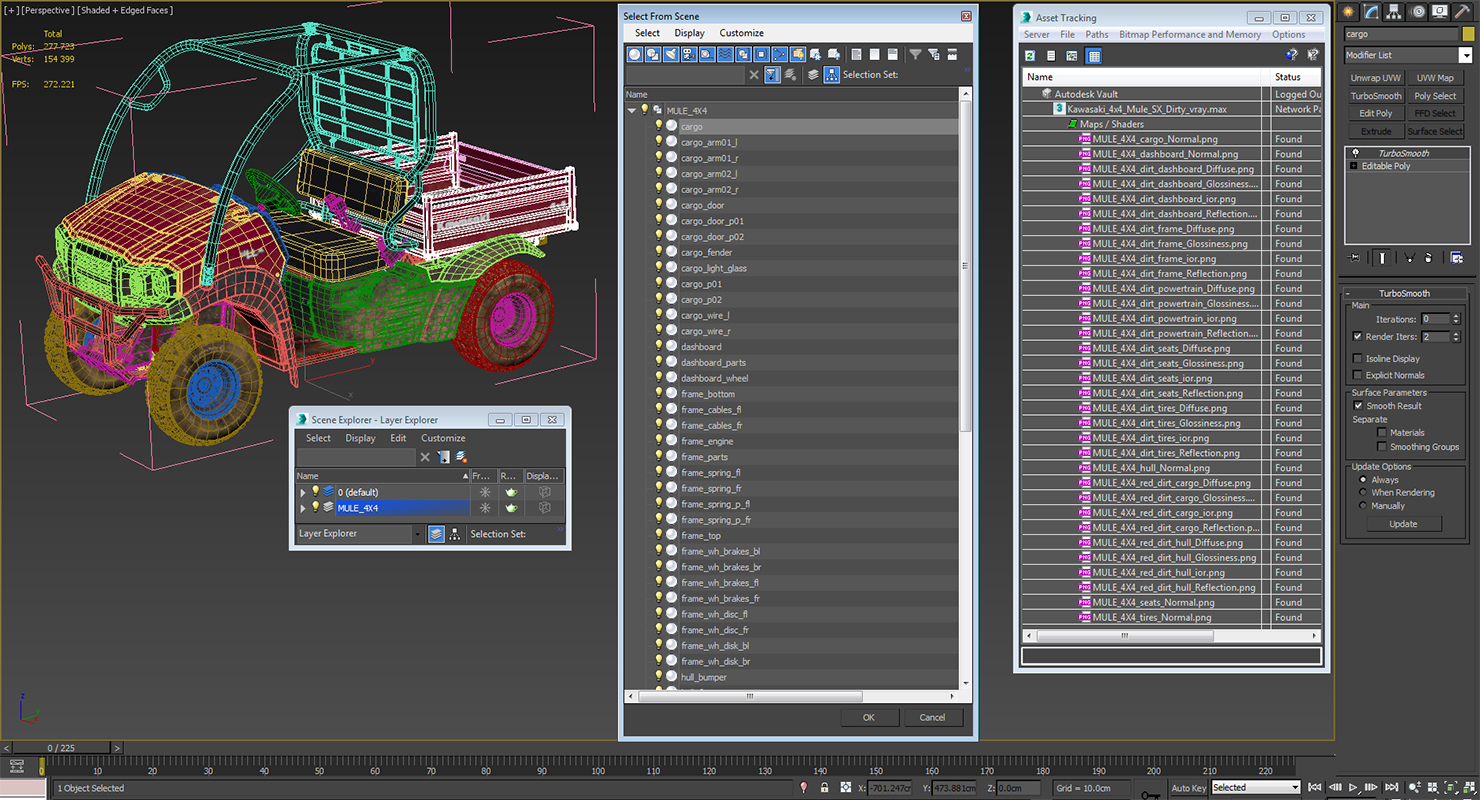Open the Motion command panel tab
Screen dimensions: 1480x800
[x=1418, y=11]
